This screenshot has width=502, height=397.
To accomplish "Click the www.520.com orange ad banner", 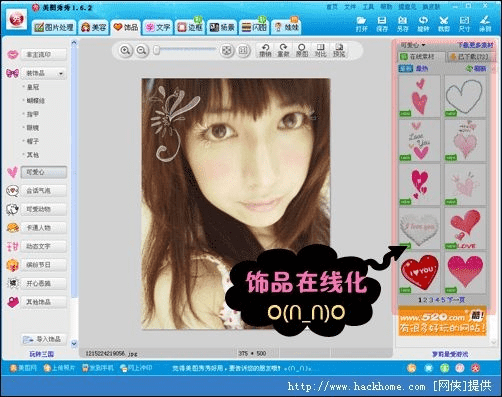I will tap(442, 321).
